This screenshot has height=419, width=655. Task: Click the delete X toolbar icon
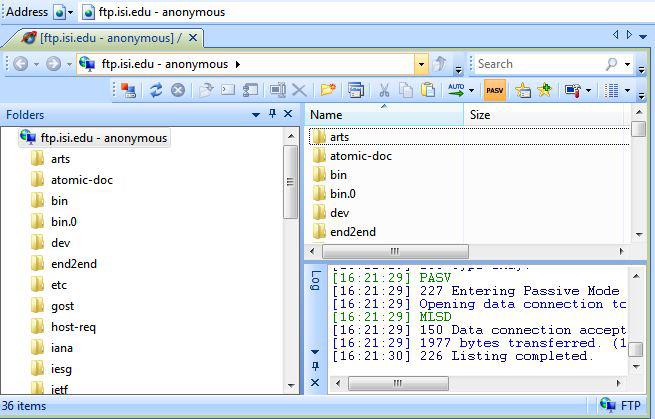(299, 90)
